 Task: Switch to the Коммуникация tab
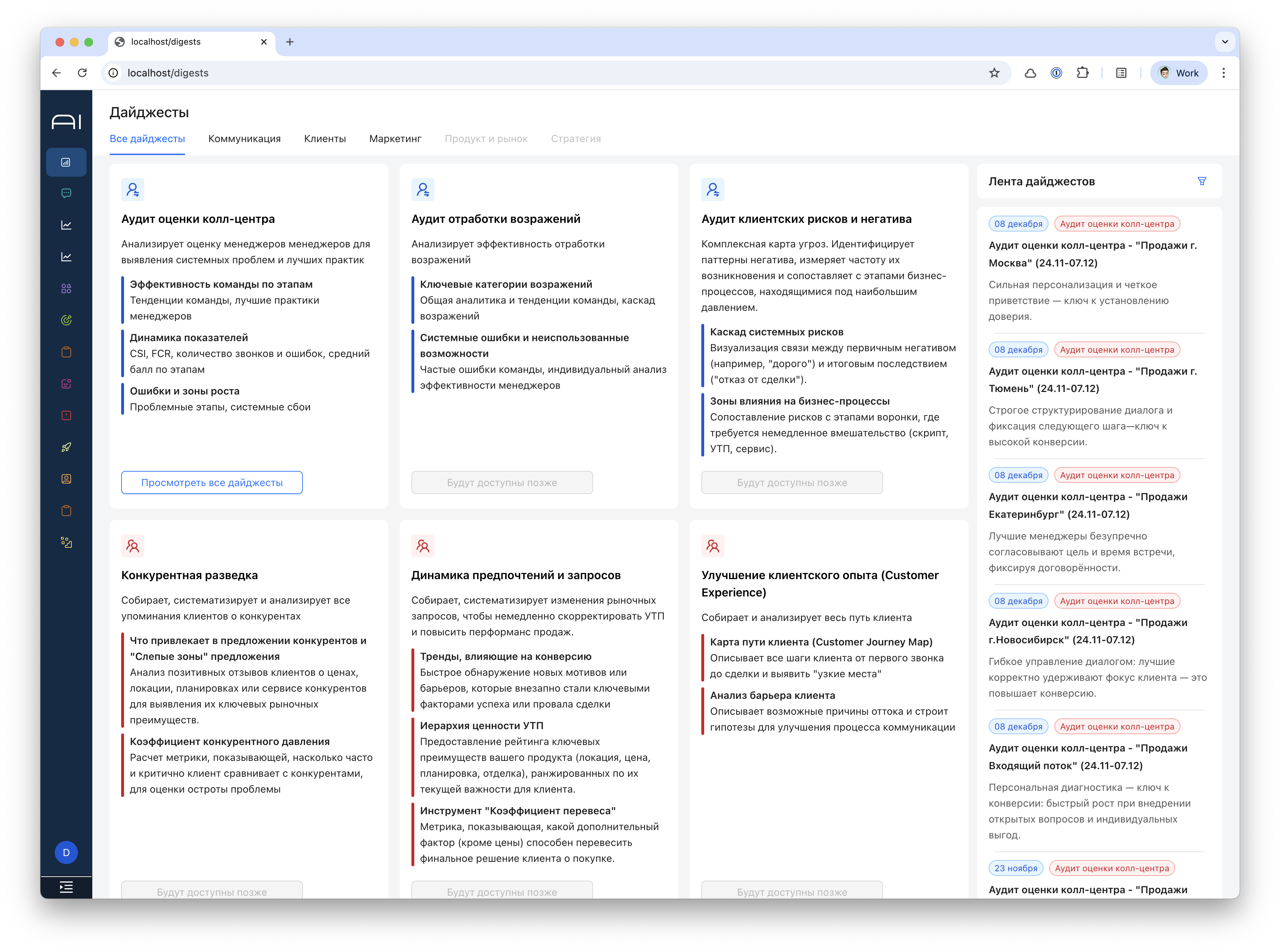(244, 139)
